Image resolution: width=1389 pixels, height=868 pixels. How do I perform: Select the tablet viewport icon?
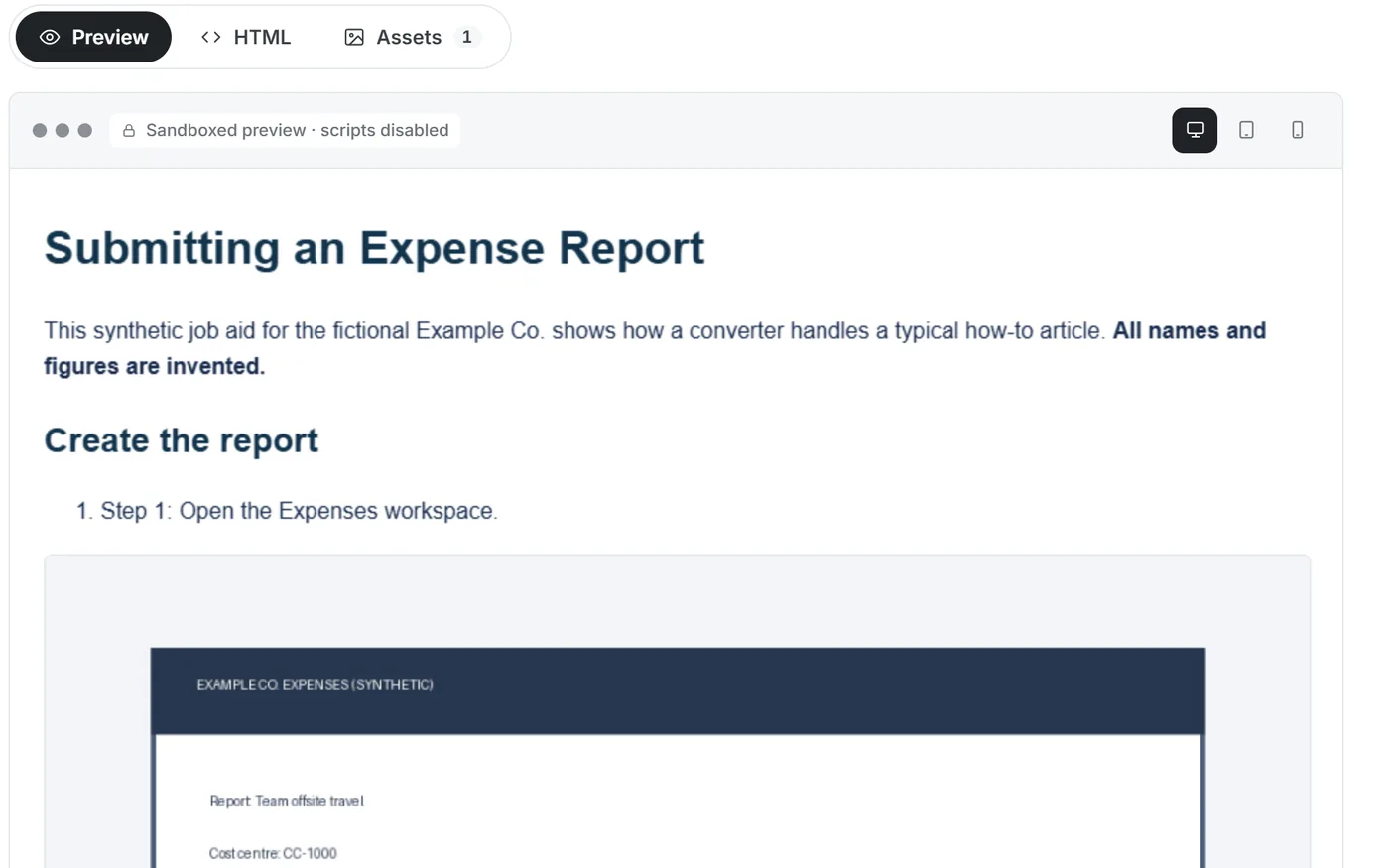coord(1246,130)
